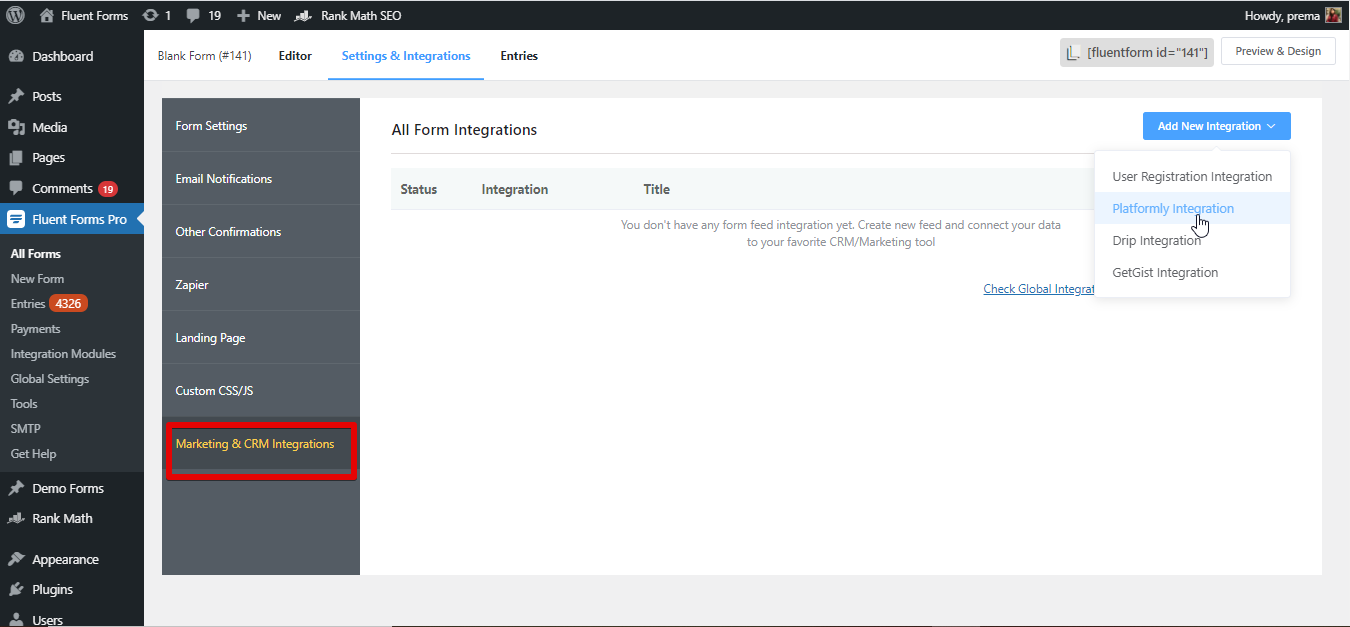Open Integration Modules submenu

(63, 354)
